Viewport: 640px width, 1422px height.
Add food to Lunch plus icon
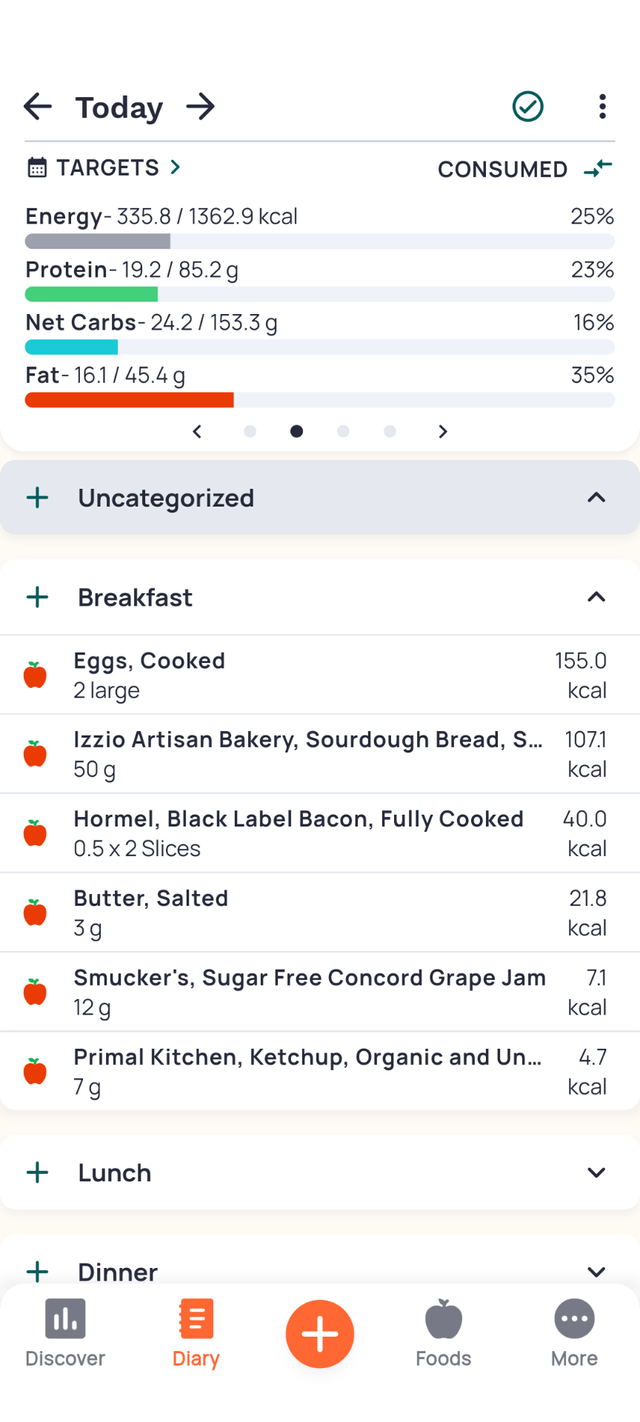pyautogui.click(x=38, y=1172)
